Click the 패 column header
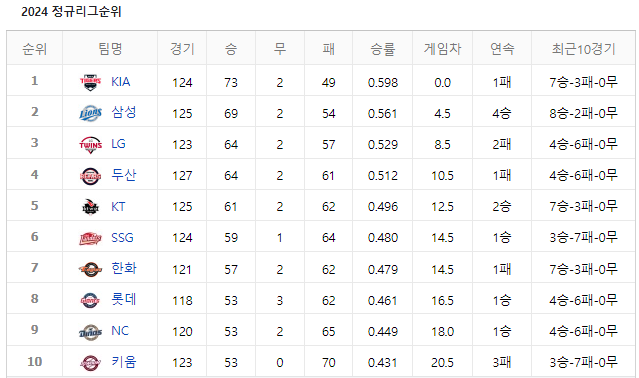Screen dimensions: 639x378 [x=328, y=49]
